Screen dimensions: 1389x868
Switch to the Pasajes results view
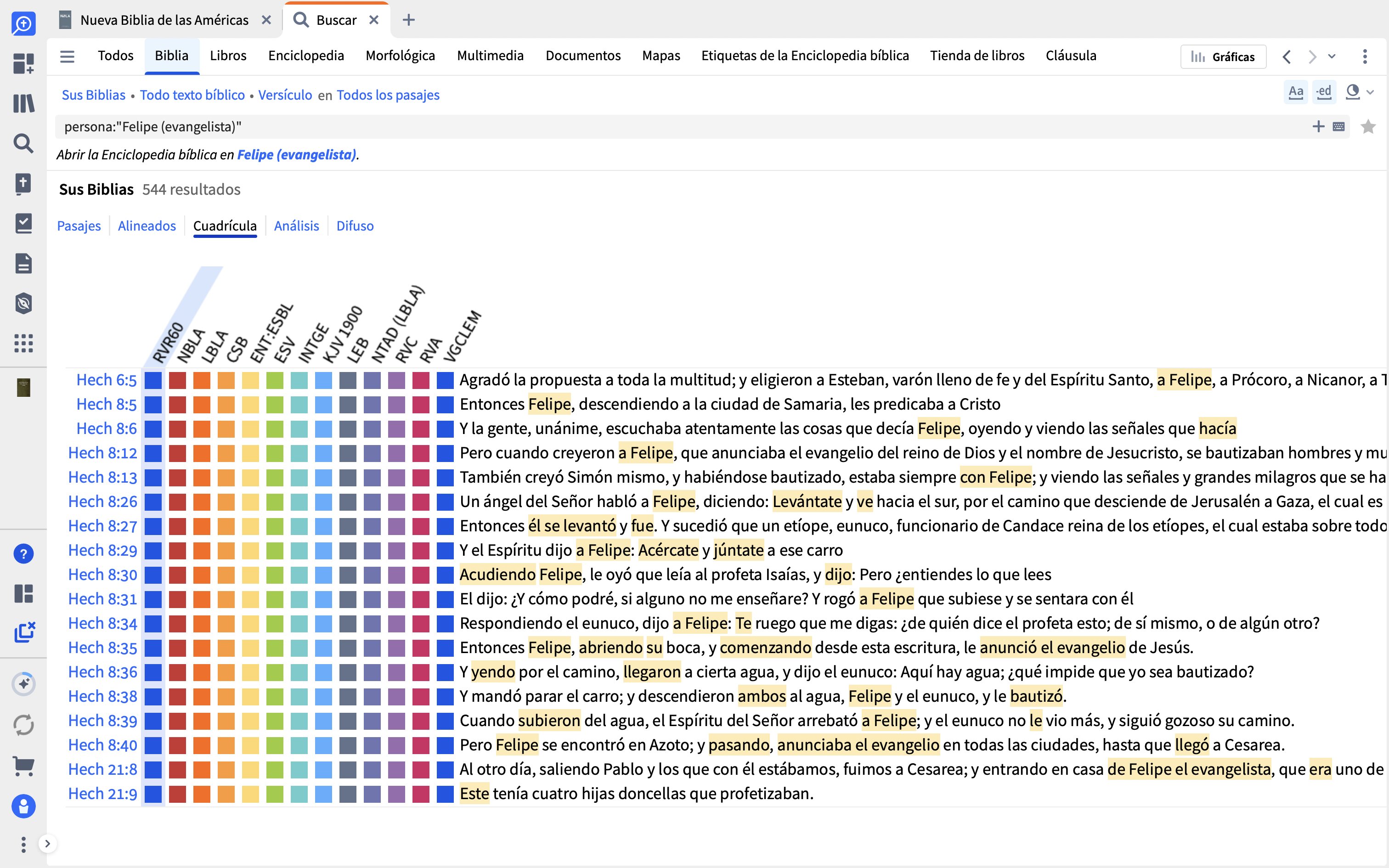tap(79, 225)
